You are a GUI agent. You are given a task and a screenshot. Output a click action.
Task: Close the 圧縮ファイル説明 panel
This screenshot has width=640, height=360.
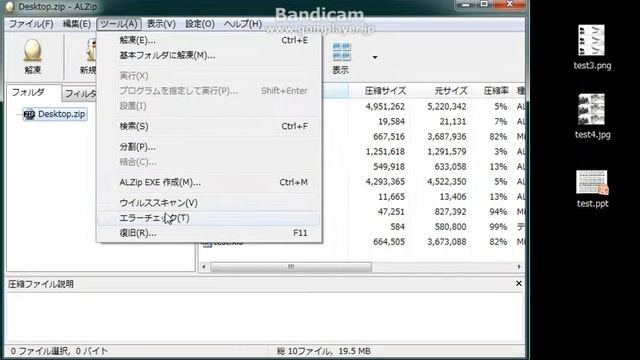point(519,284)
